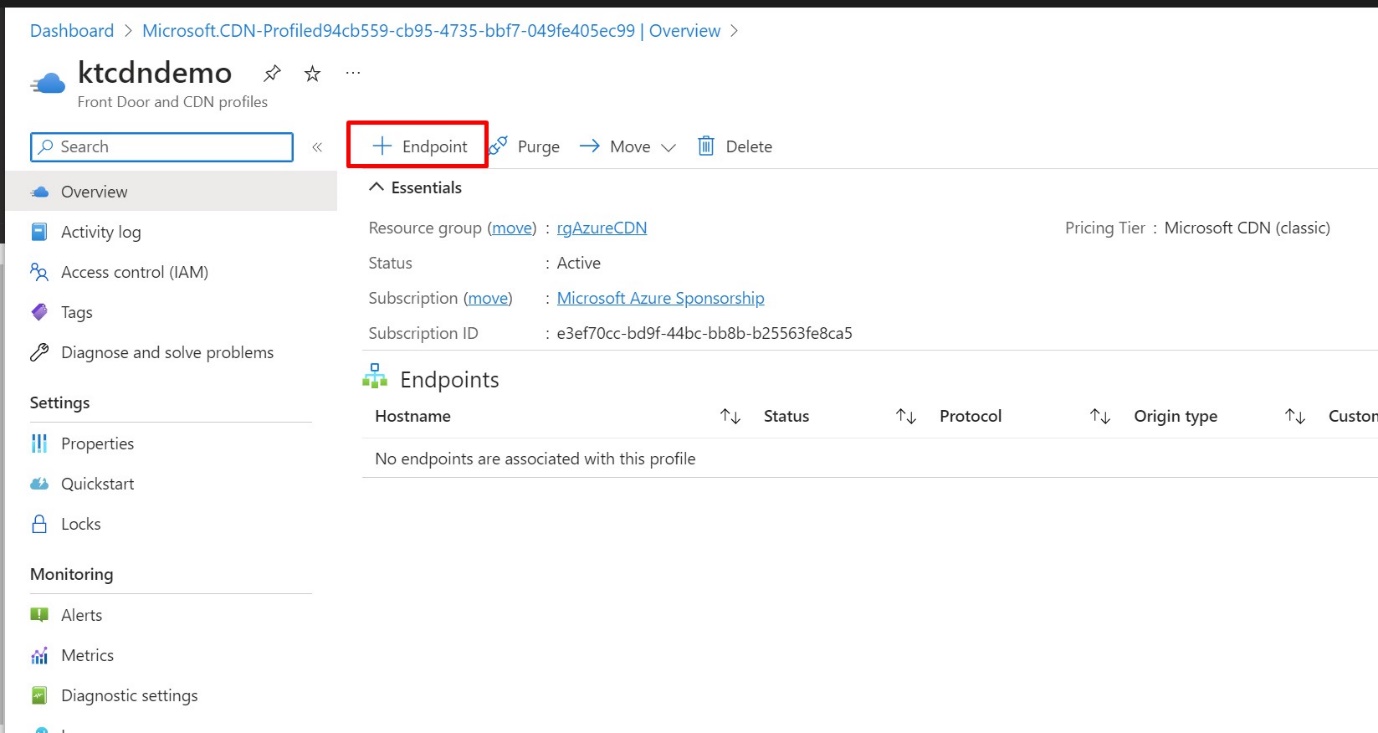Image resolution: width=1378 pixels, height=733 pixels.
Task: Sort endpoints by Protocol column
Action: point(1099,416)
